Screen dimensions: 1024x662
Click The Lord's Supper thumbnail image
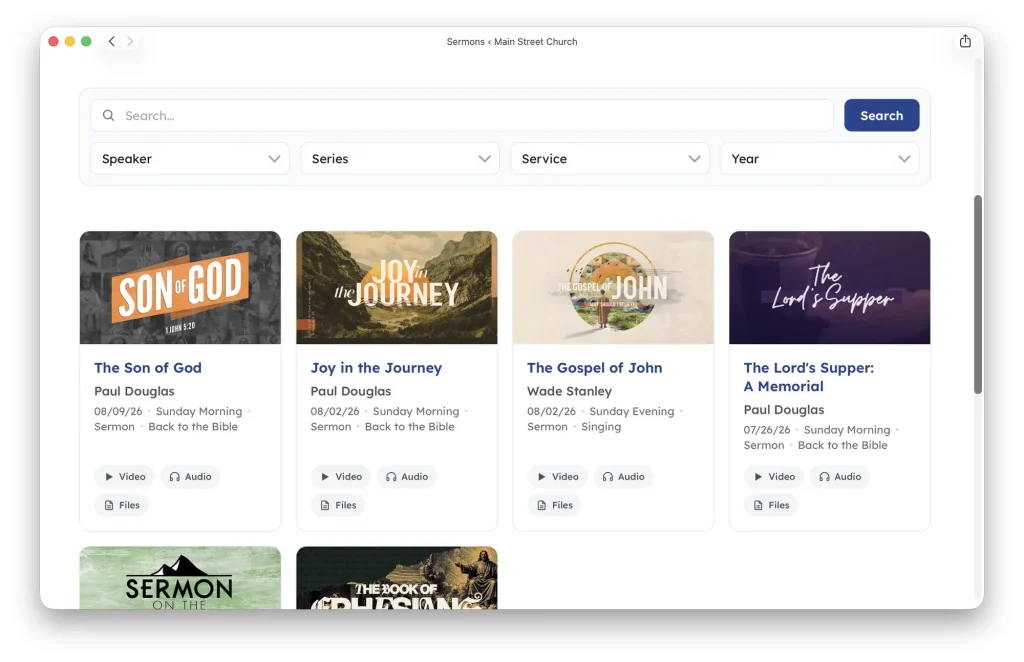point(829,287)
